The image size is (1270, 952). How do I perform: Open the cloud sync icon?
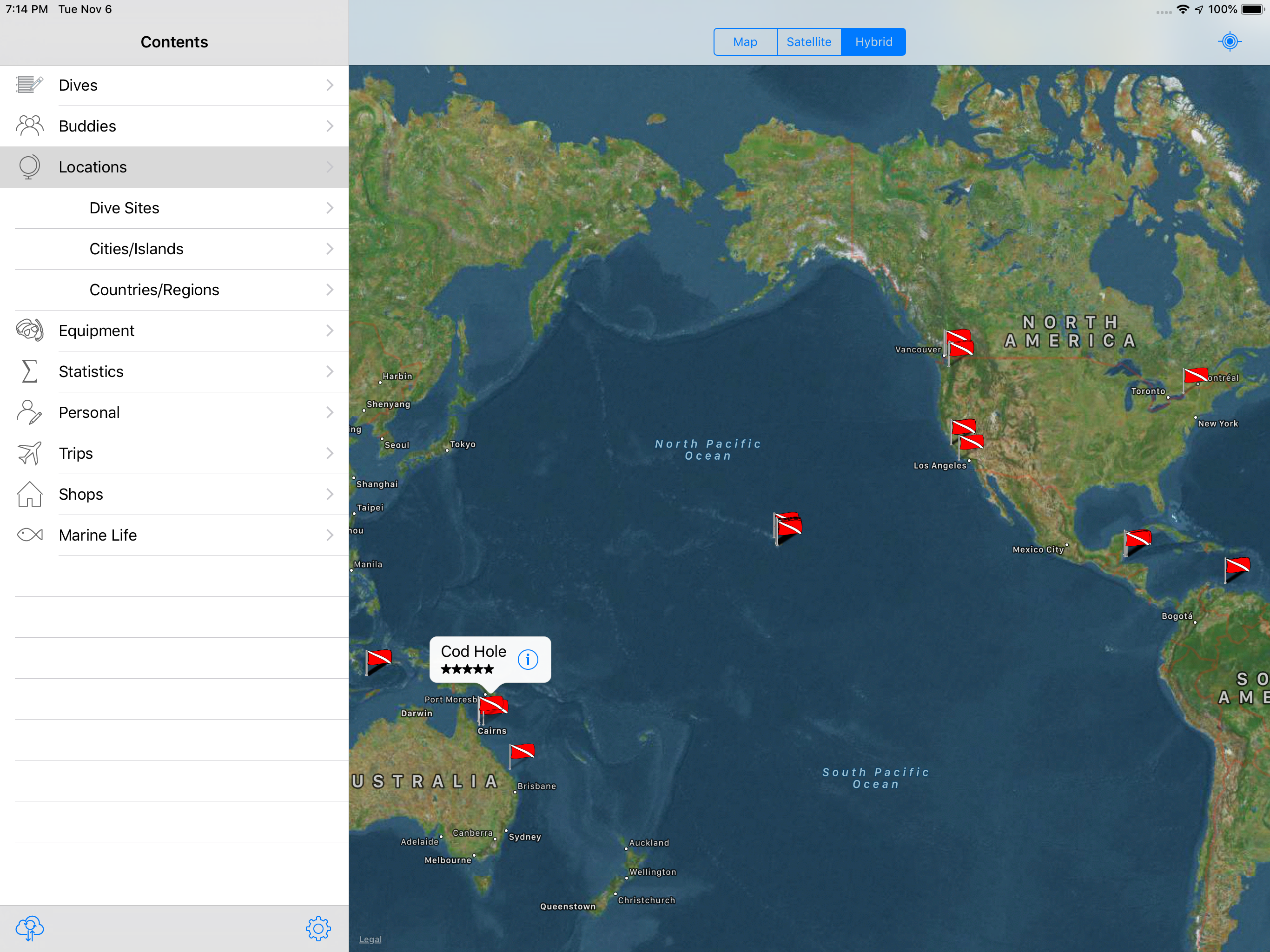click(29, 928)
